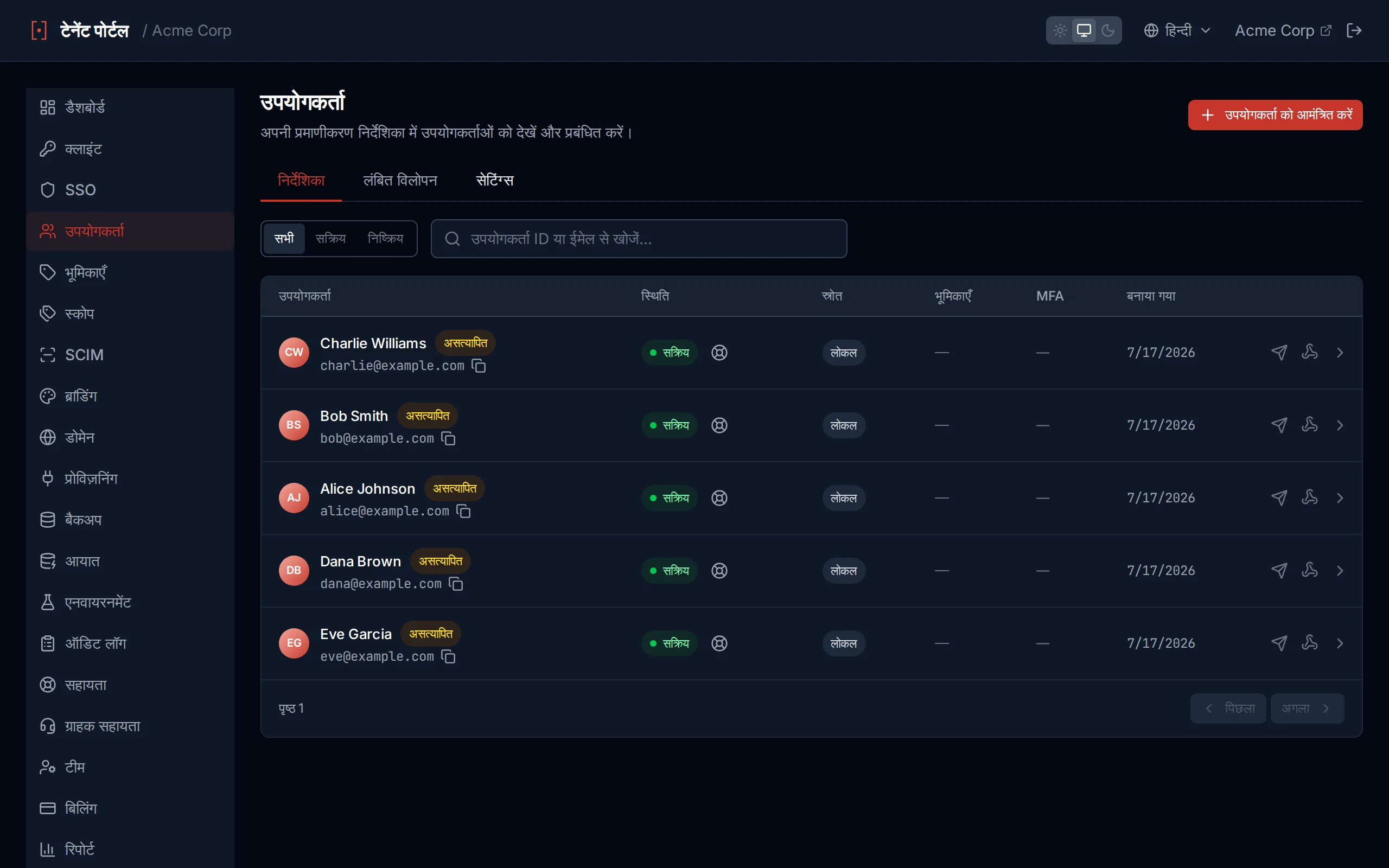Viewport: 1389px width, 868px height.
Task: Open Acme Corp external link
Action: click(x=1282, y=30)
